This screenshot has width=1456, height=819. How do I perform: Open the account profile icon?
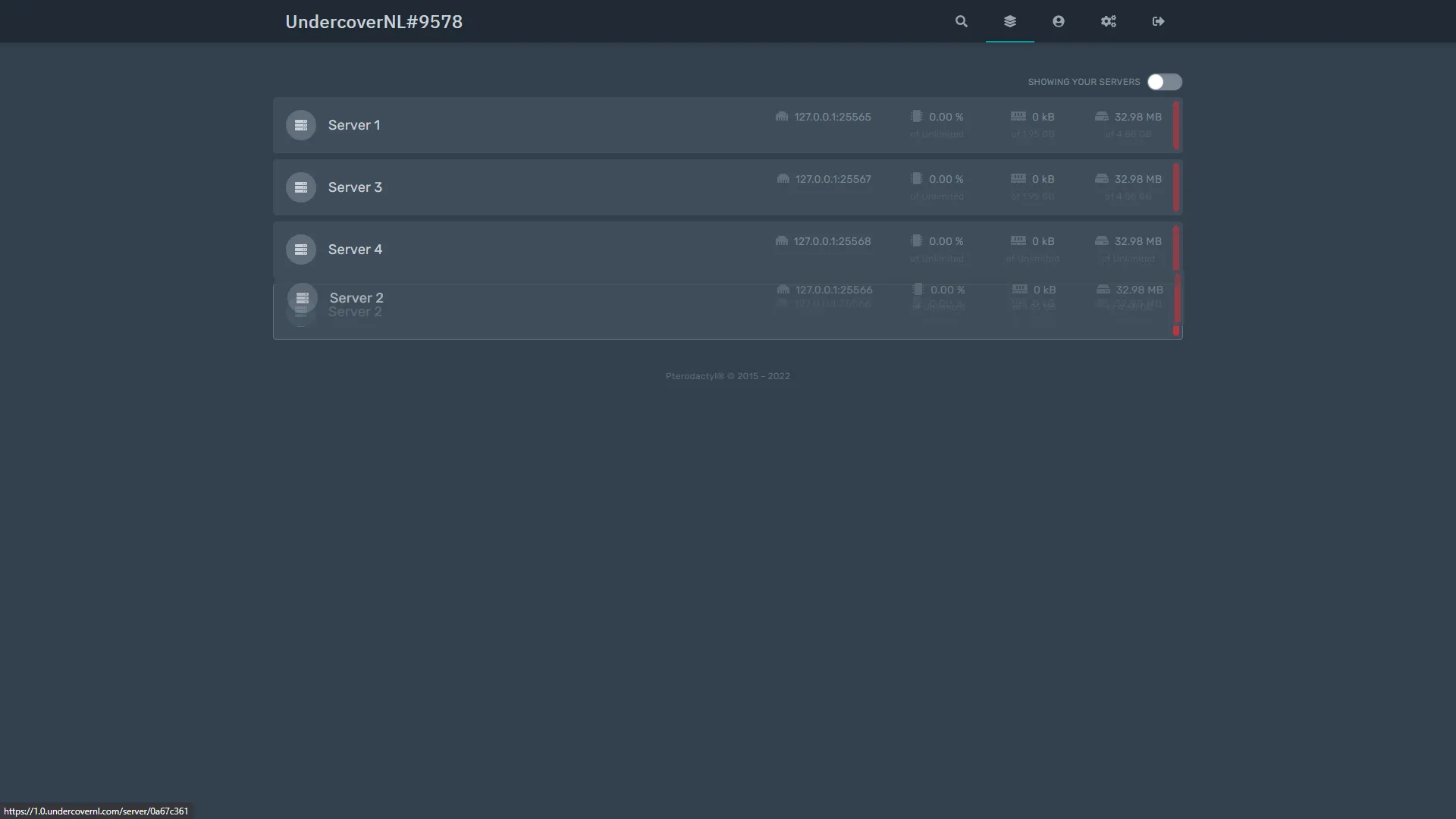click(x=1058, y=21)
